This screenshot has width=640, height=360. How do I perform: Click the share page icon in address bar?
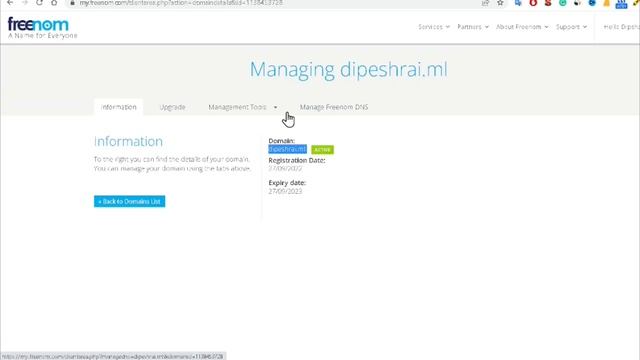coord(485,3)
